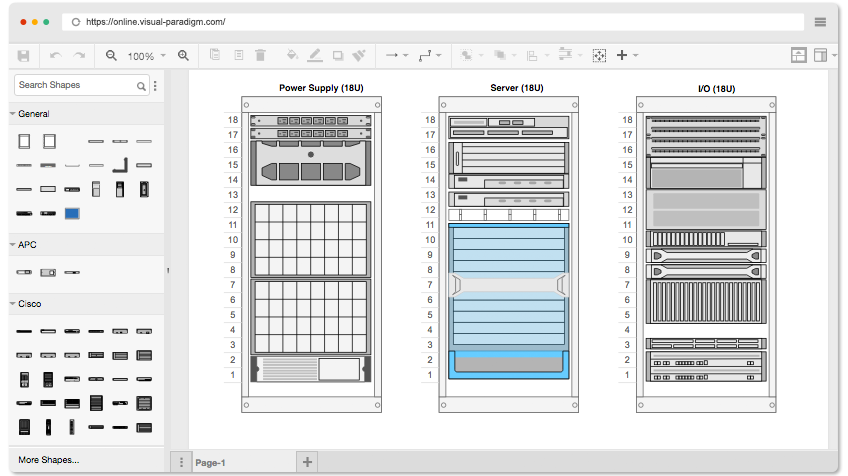The height and width of the screenshot is (476, 848).
Task: Select the Line color pencil tool
Action: point(315,55)
